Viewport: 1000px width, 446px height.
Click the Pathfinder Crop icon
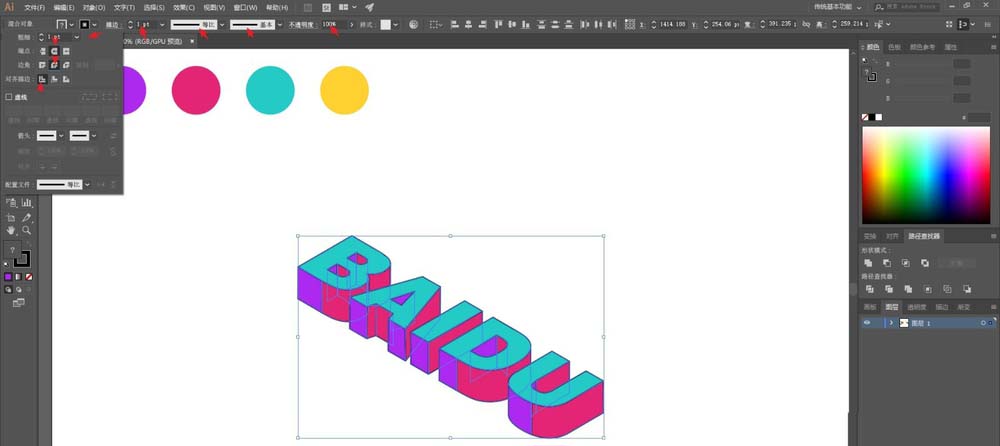tap(928, 289)
